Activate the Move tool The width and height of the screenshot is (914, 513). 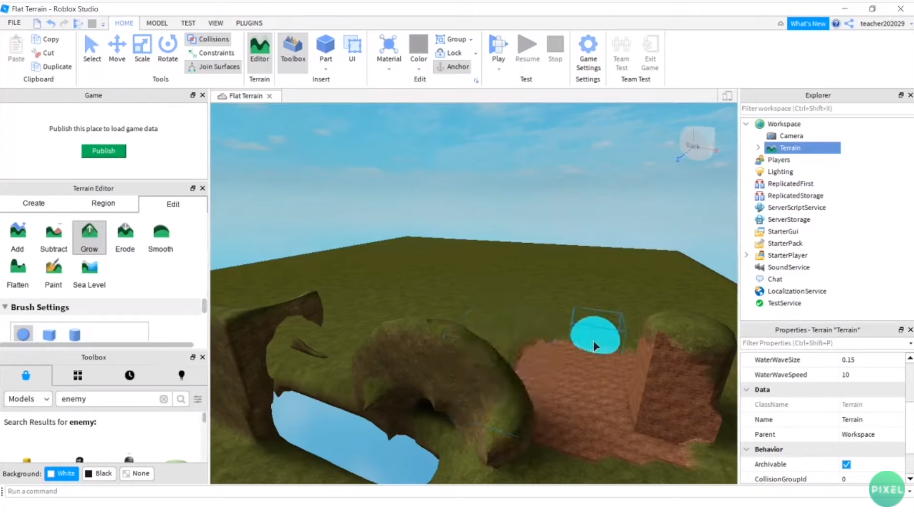coord(117,49)
